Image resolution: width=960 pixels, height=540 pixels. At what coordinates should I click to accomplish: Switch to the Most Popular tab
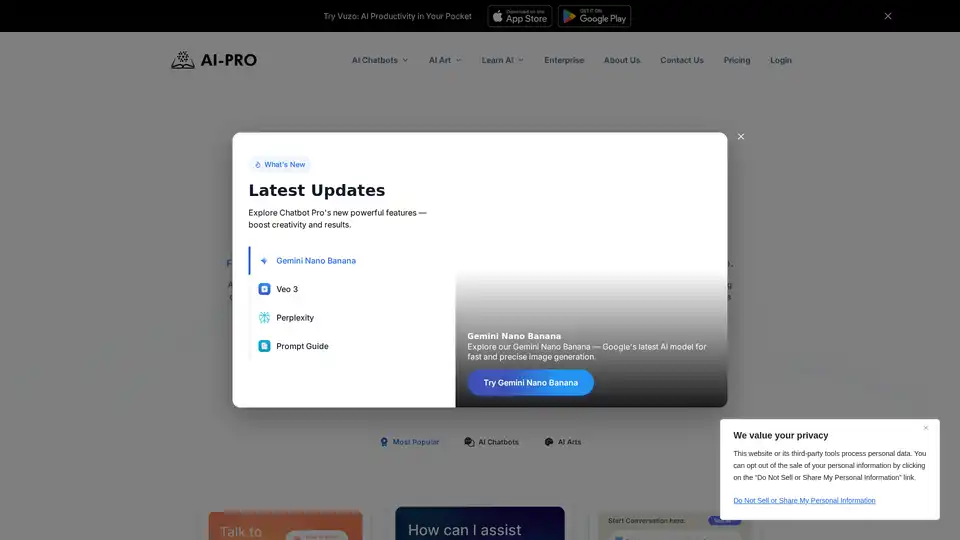pos(409,442)
